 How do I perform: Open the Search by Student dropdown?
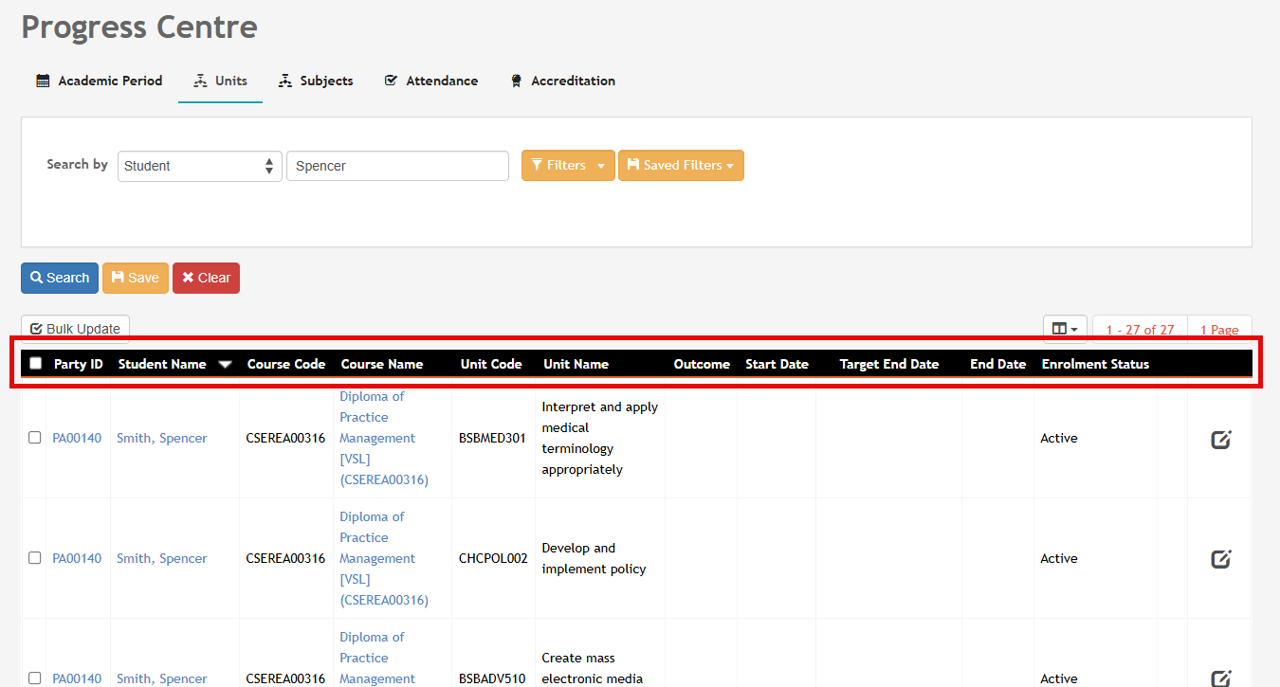pyautogui.click(x=200, y=166)
